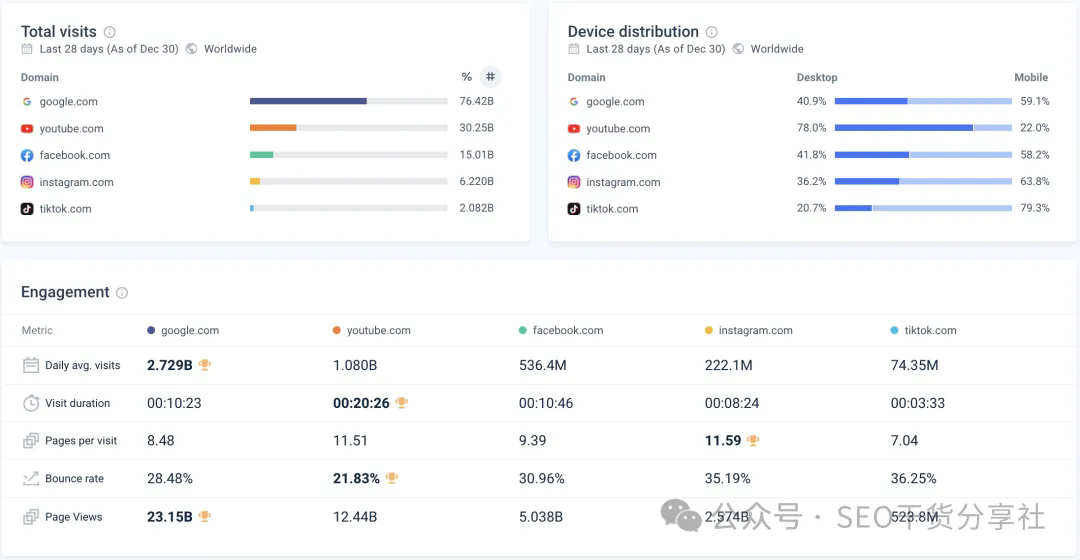Click YouTube logo in Device distribution

tap(574, 129)
